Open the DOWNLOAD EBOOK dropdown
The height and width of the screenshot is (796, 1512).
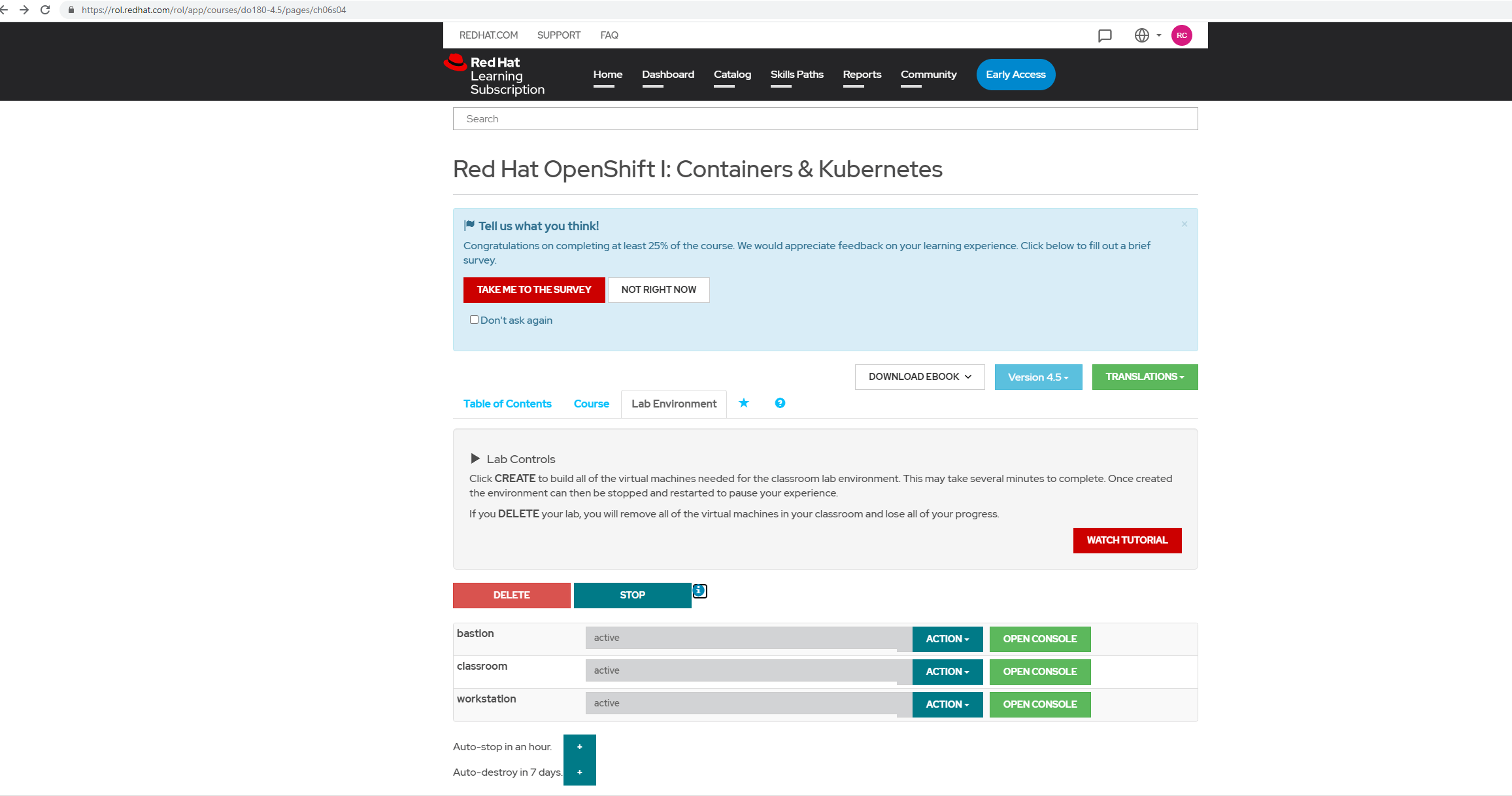[918, 377]
